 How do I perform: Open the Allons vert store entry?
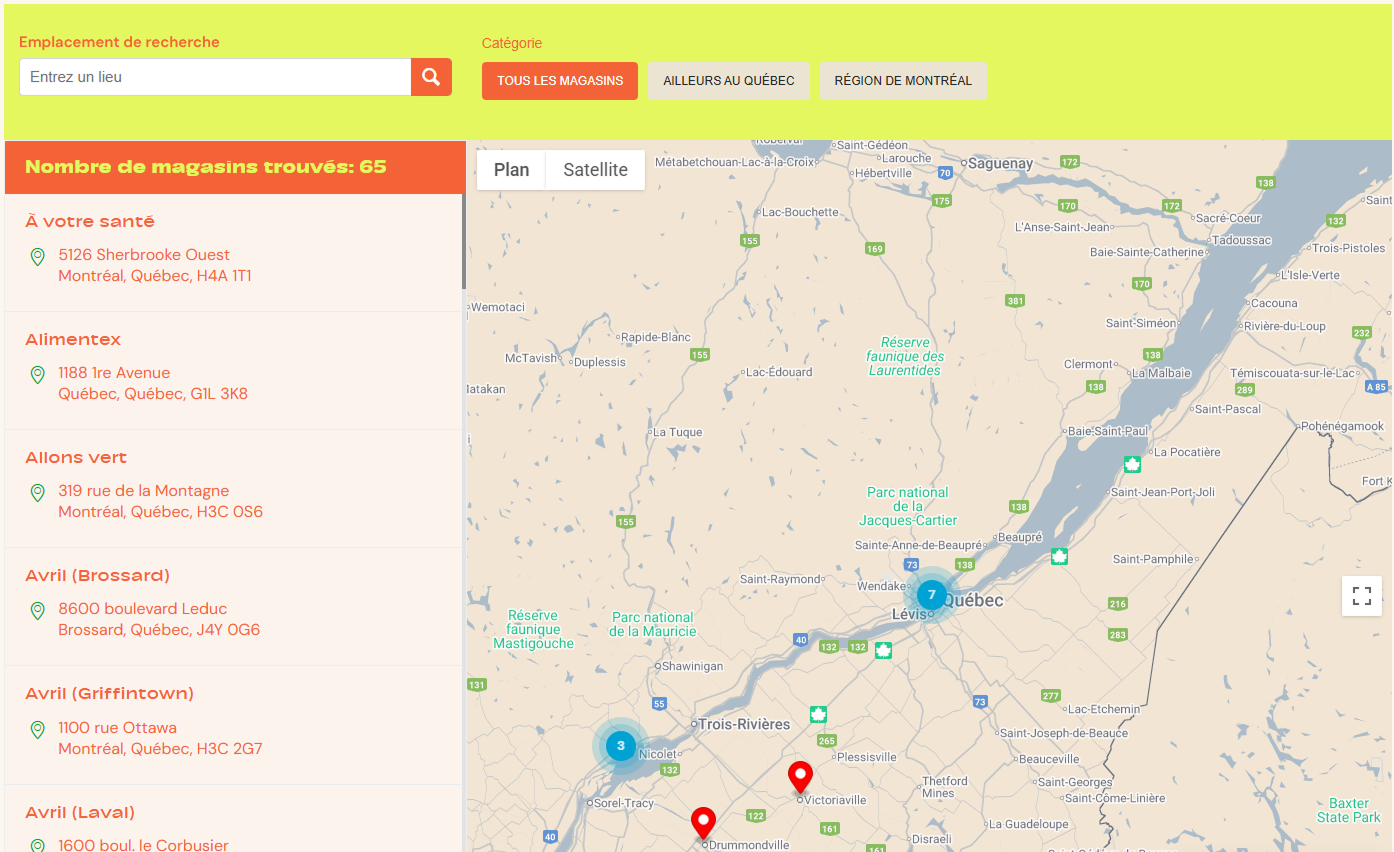76,458
